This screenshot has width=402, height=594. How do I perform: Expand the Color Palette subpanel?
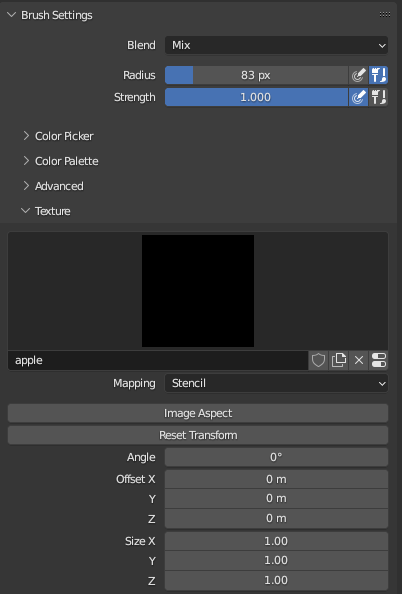tap(26, 161)
